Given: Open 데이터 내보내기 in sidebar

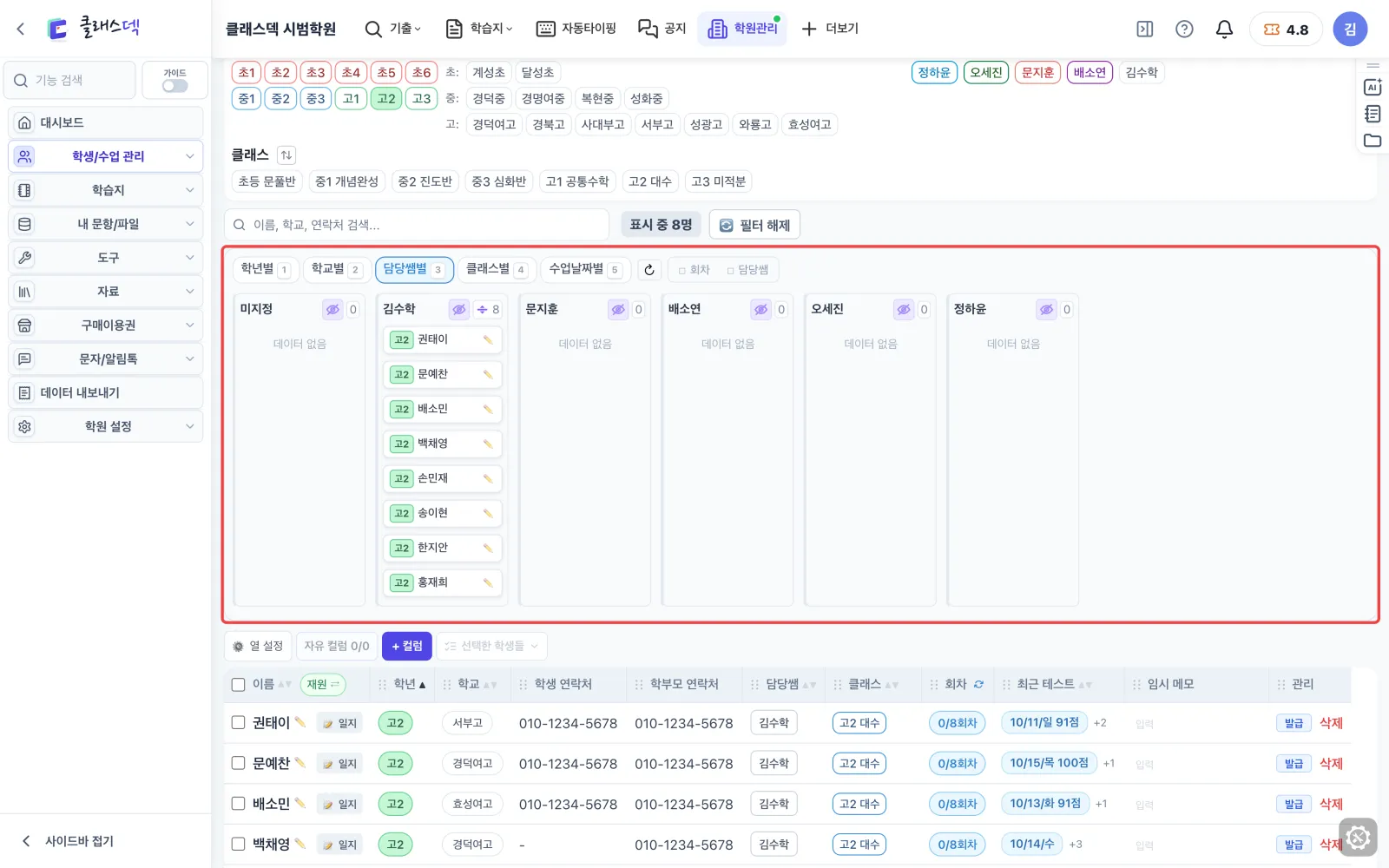Looking at the screenshot, I should 106,392.
